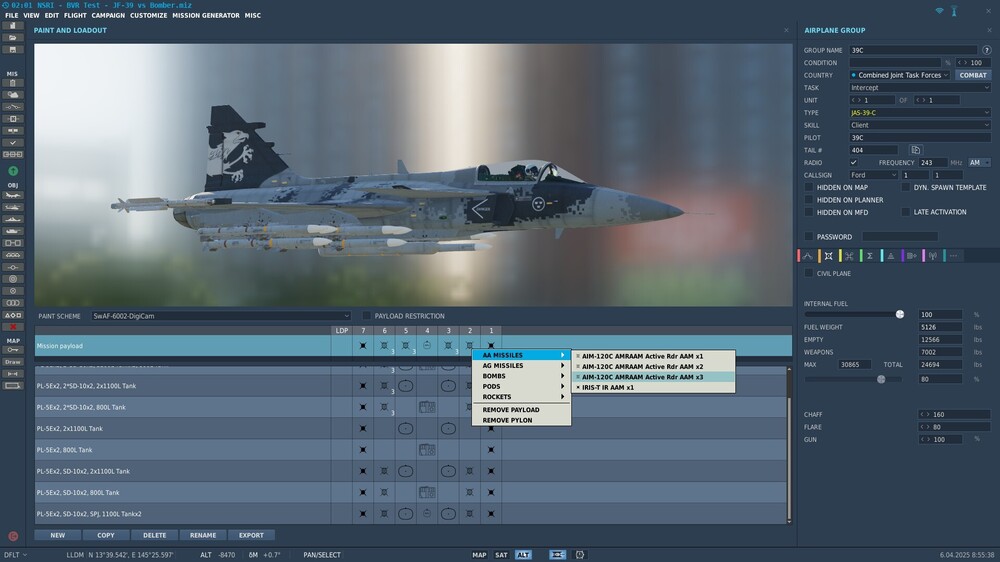
Task: Click the save mission disk icon
Action: coord(13,50)
